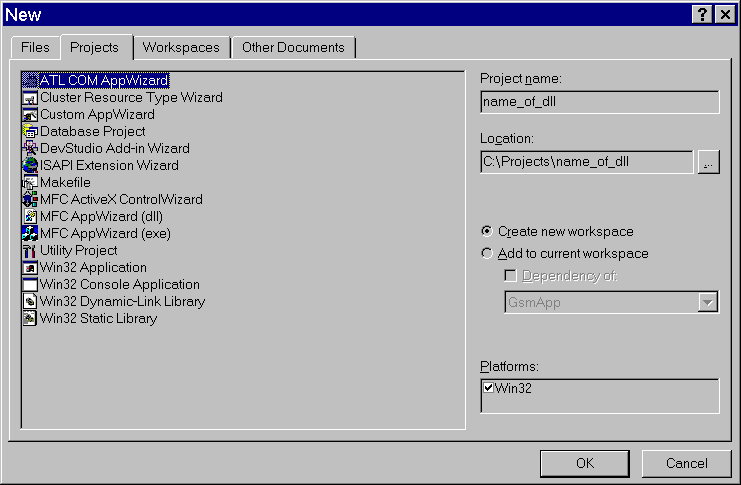Pick the MFC ActiveX ControlWizard icon
Screen dimensions: 741x485
(x=30, y=199)
